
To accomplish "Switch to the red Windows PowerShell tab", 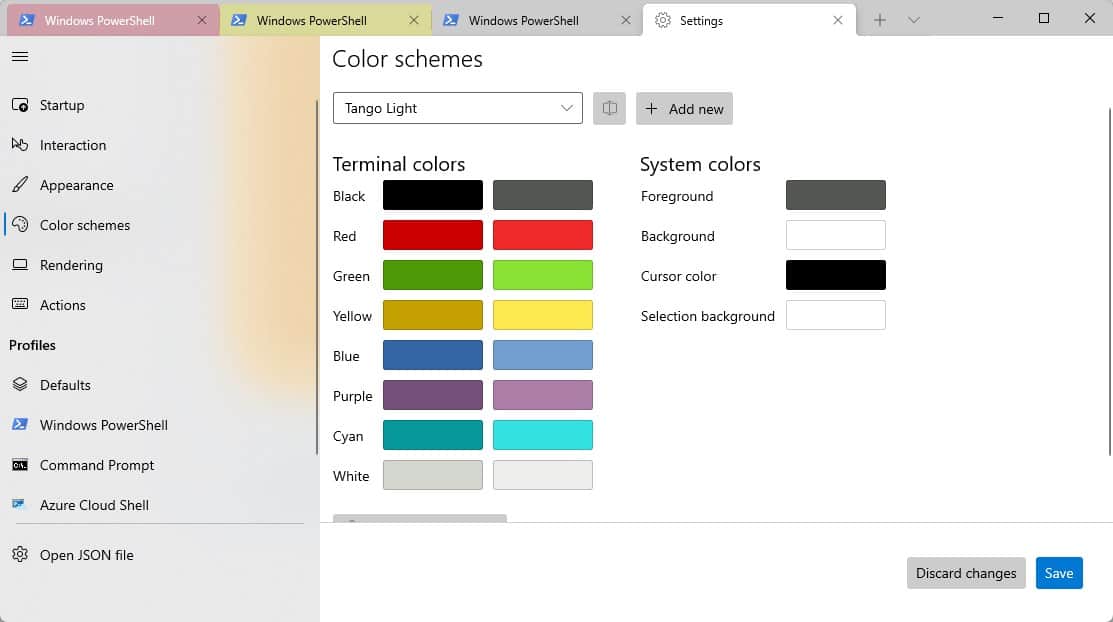I will tap(100, 20).
